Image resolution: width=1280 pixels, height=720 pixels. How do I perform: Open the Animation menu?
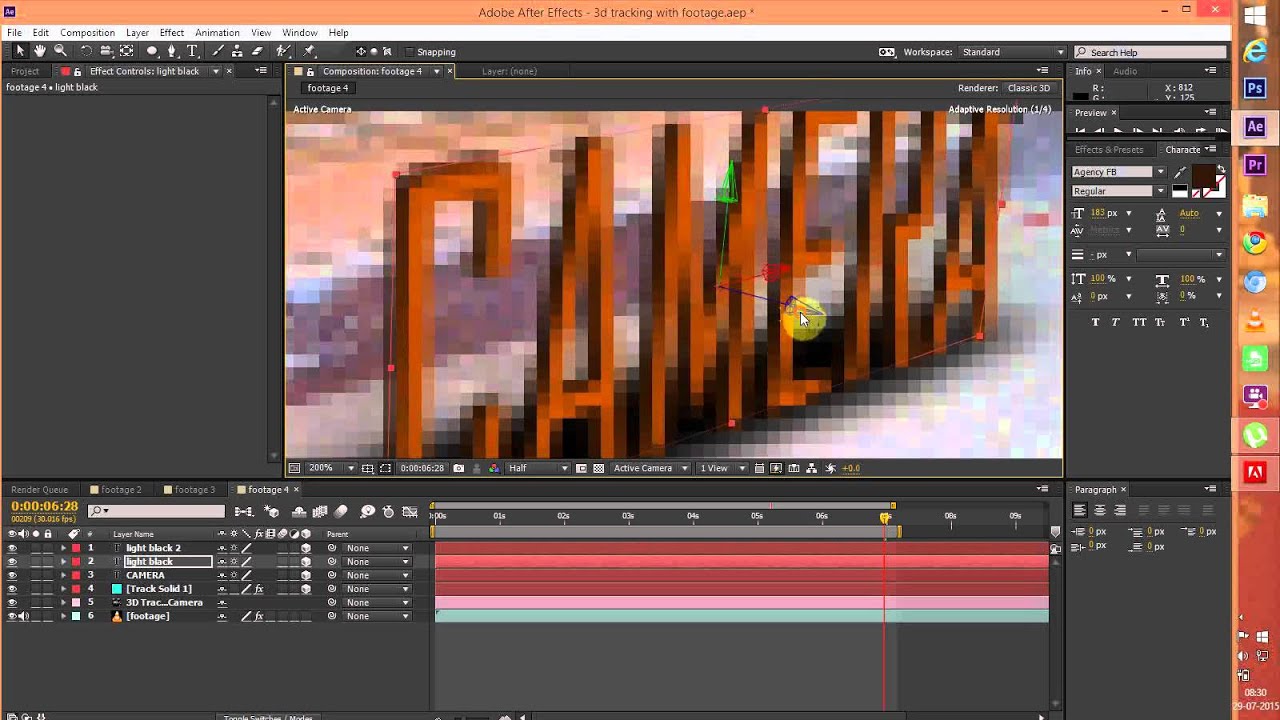tap(217, 33)
